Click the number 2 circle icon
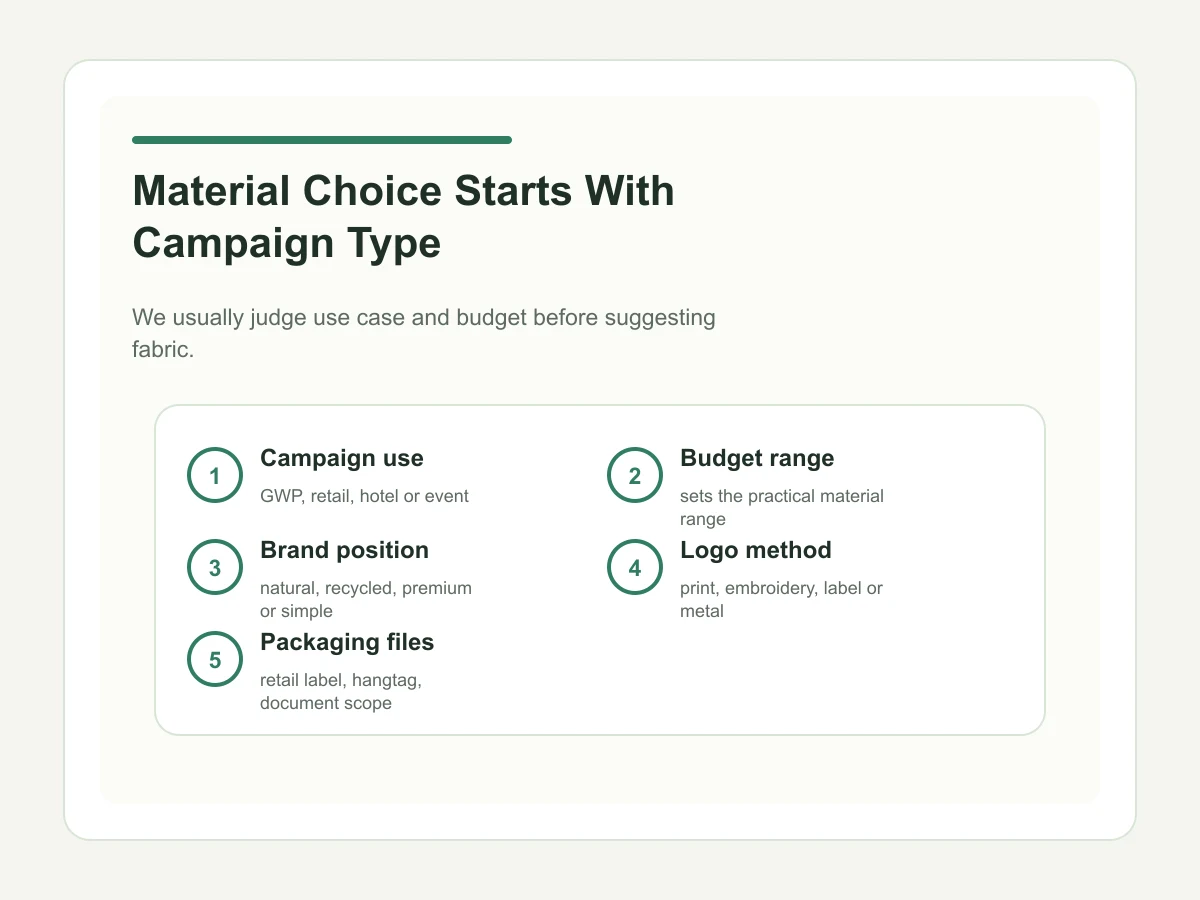This screenshot has height=900, width=1200. click(635, 477)
